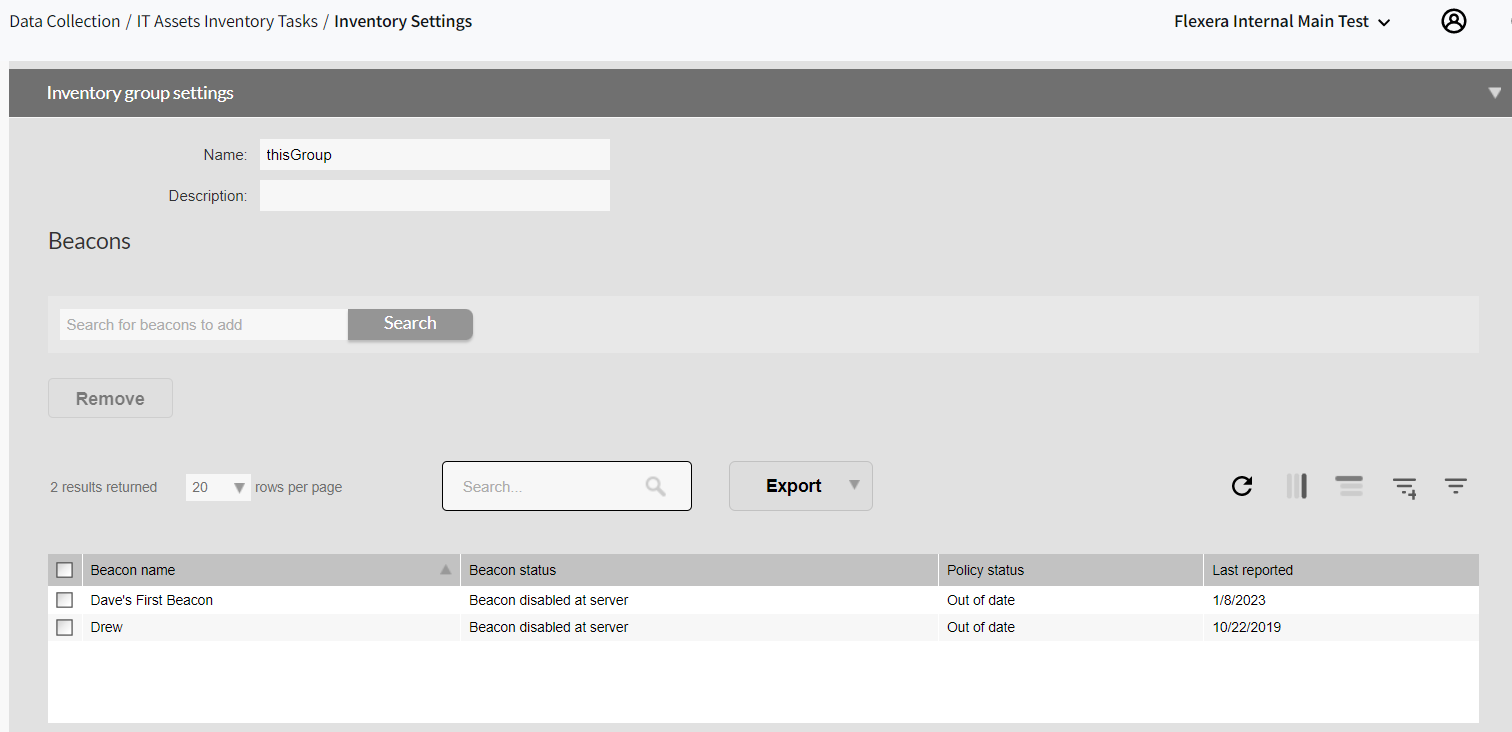Image resolution: width=1512 pixels, height=732 pixels.
Task: Go to IT Assets Inventory Tasks breadcrumb
Action: pos(228,21)
